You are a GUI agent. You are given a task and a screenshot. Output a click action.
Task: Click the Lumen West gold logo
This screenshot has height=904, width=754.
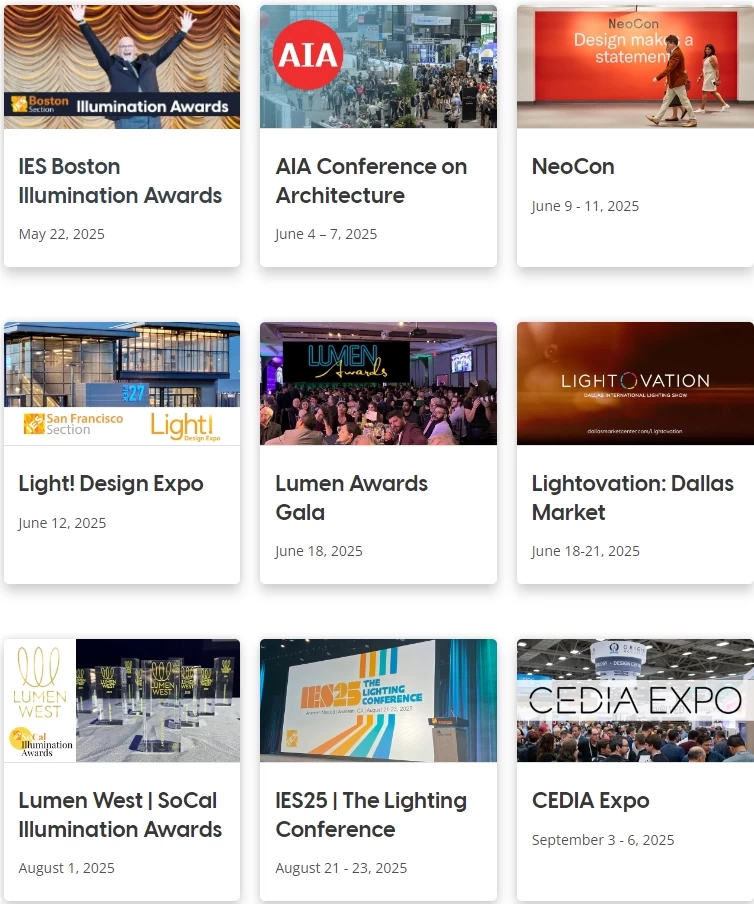pyautogui.click(x=39, y=683)
